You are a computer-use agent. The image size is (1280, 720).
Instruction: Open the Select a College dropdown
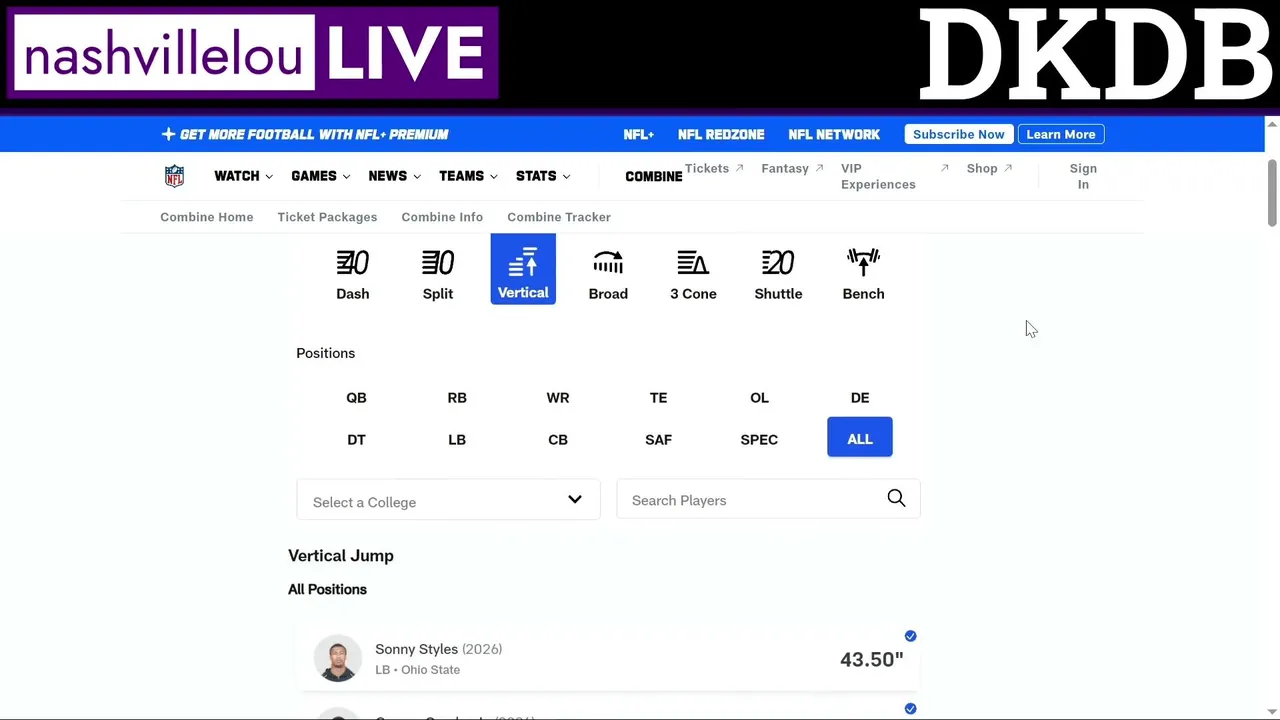(448, 500)
